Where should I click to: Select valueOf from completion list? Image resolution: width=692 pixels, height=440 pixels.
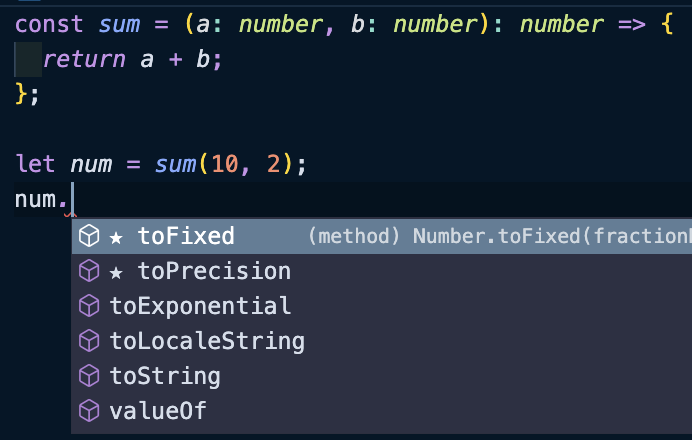point(382,411)
